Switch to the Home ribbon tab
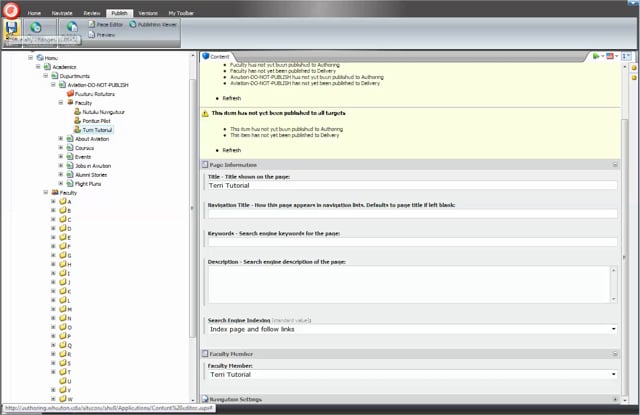 coord(34,13)
